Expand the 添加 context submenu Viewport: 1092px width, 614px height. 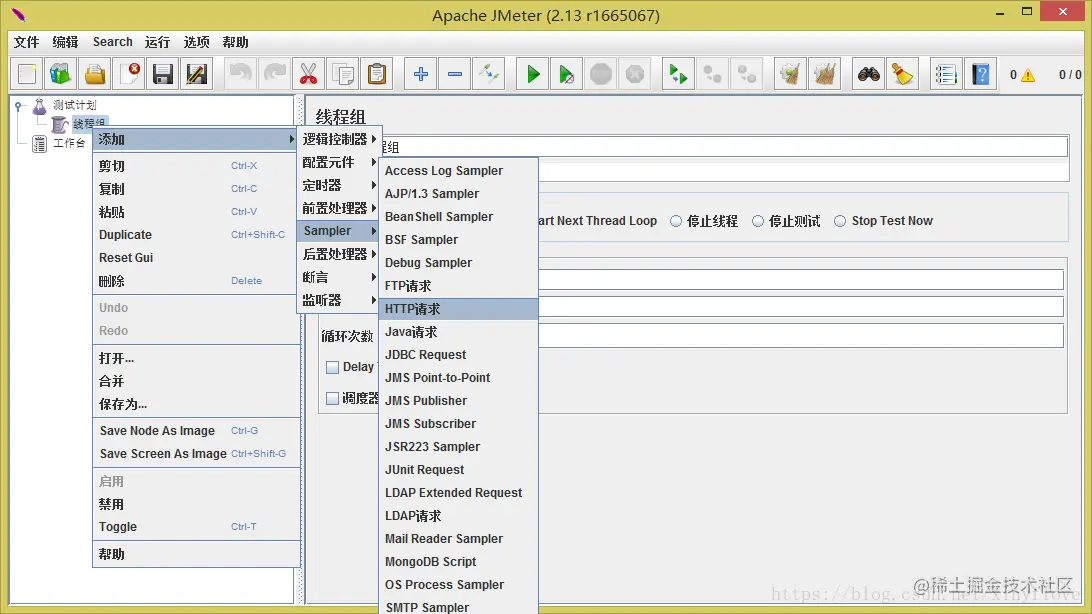[196, 139]
